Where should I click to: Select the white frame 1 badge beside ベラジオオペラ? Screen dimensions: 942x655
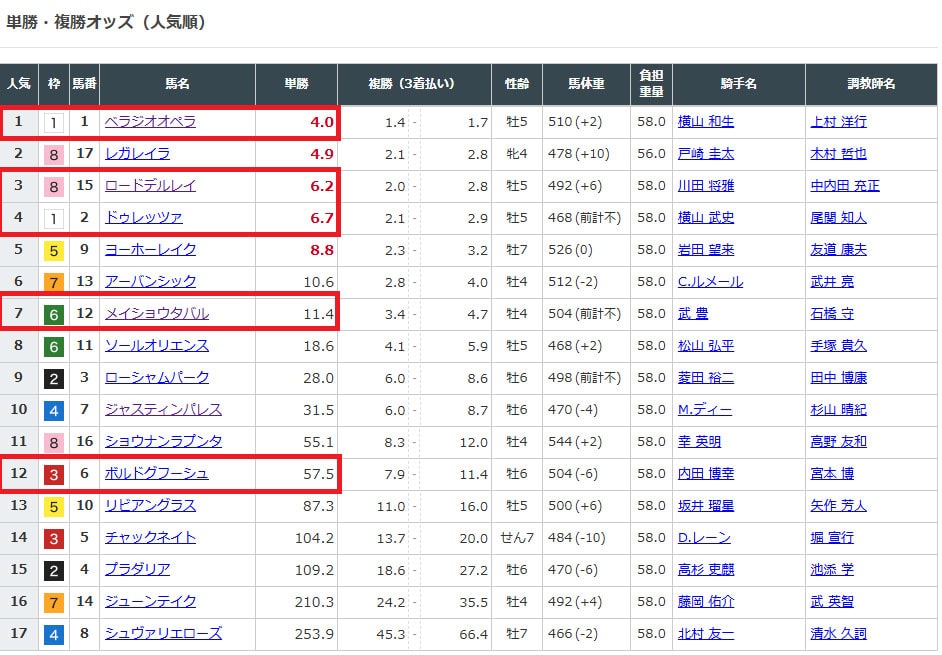tap(53, 122)
